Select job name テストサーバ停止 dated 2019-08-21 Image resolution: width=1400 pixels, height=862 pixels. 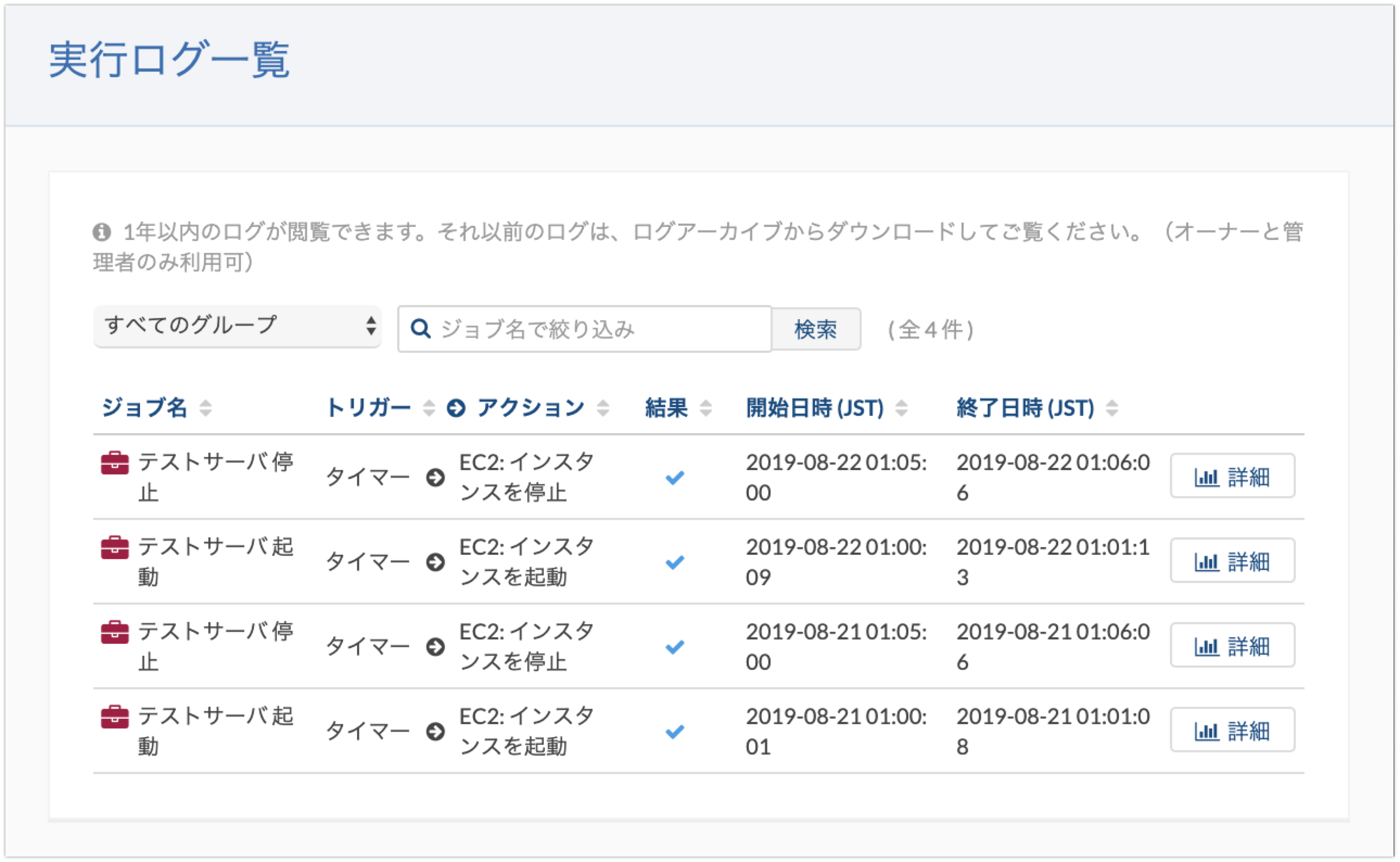[x=216, y=646]
